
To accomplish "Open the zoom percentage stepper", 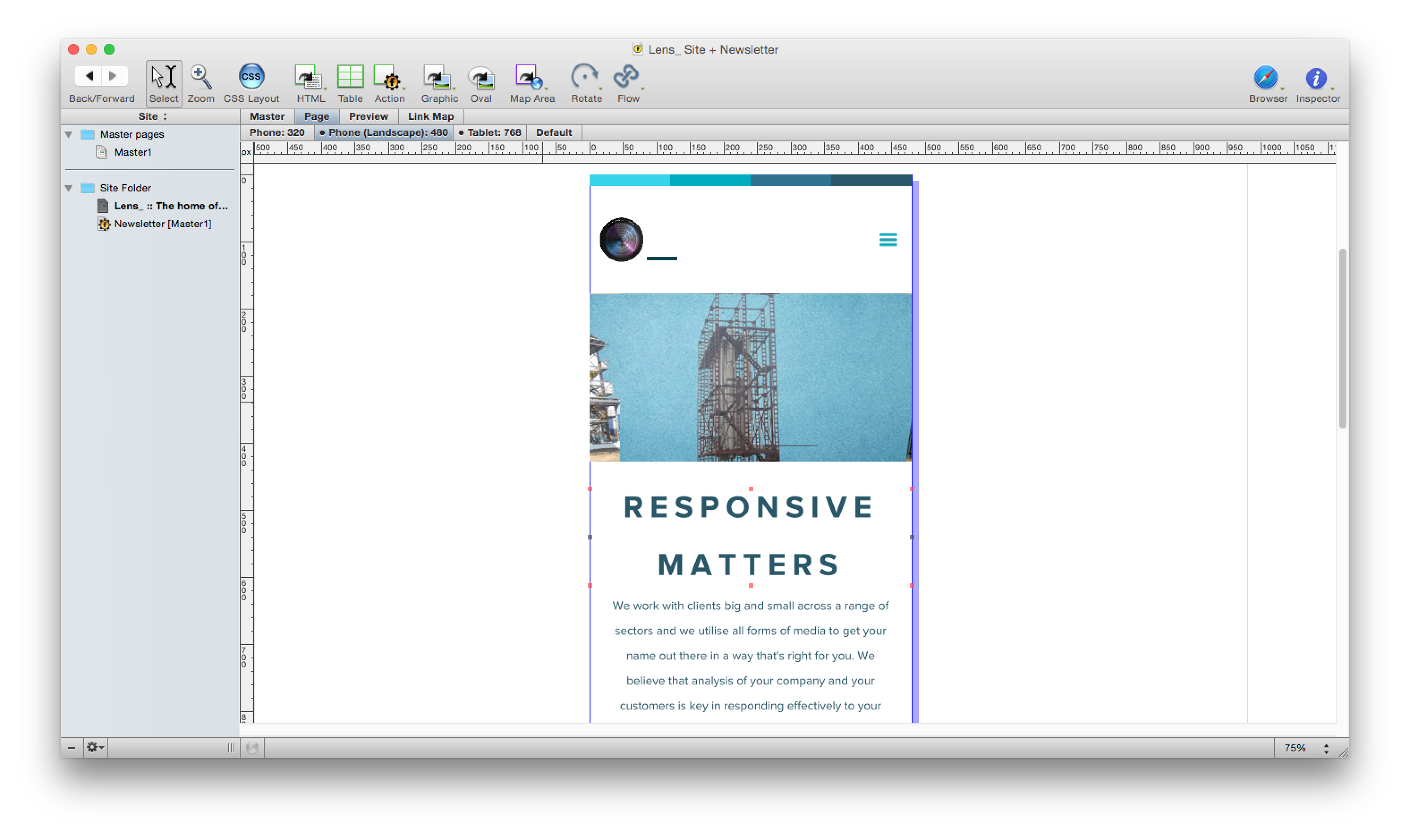I will (x=1325, y=748).
